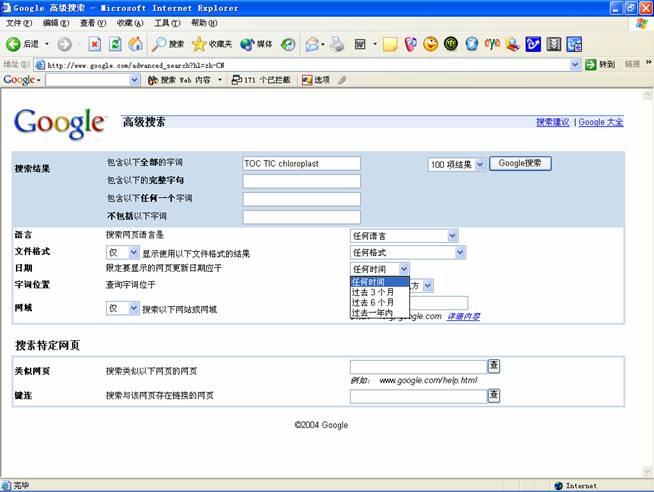Click the details (详细内容) link
Image resolution: width=654 pixels, height=492 pixels.
pyautogui.click(x=463, y=316)
